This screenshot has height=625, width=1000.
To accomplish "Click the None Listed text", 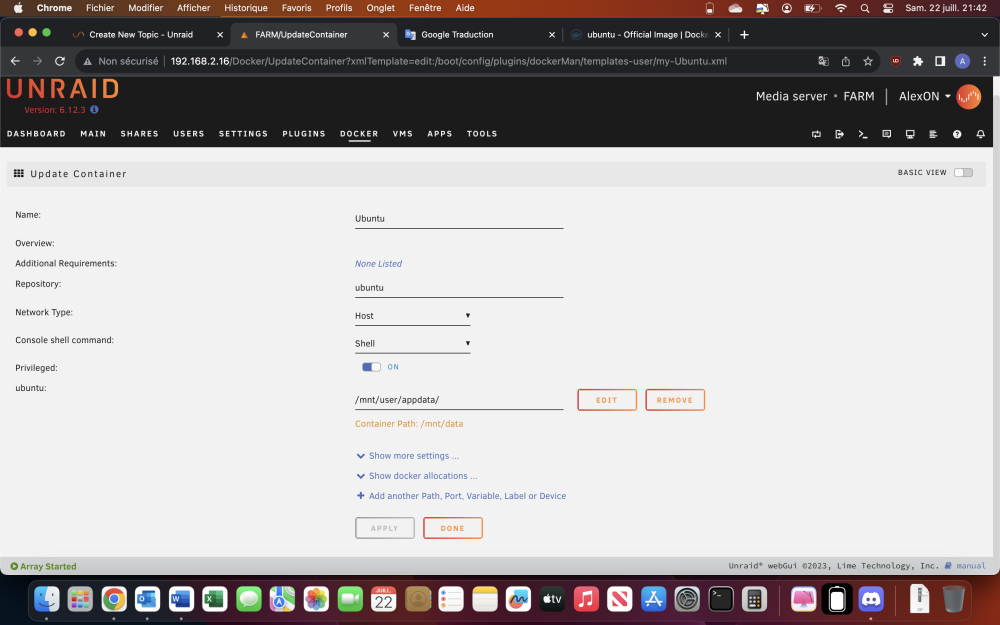I will [378, 263].
